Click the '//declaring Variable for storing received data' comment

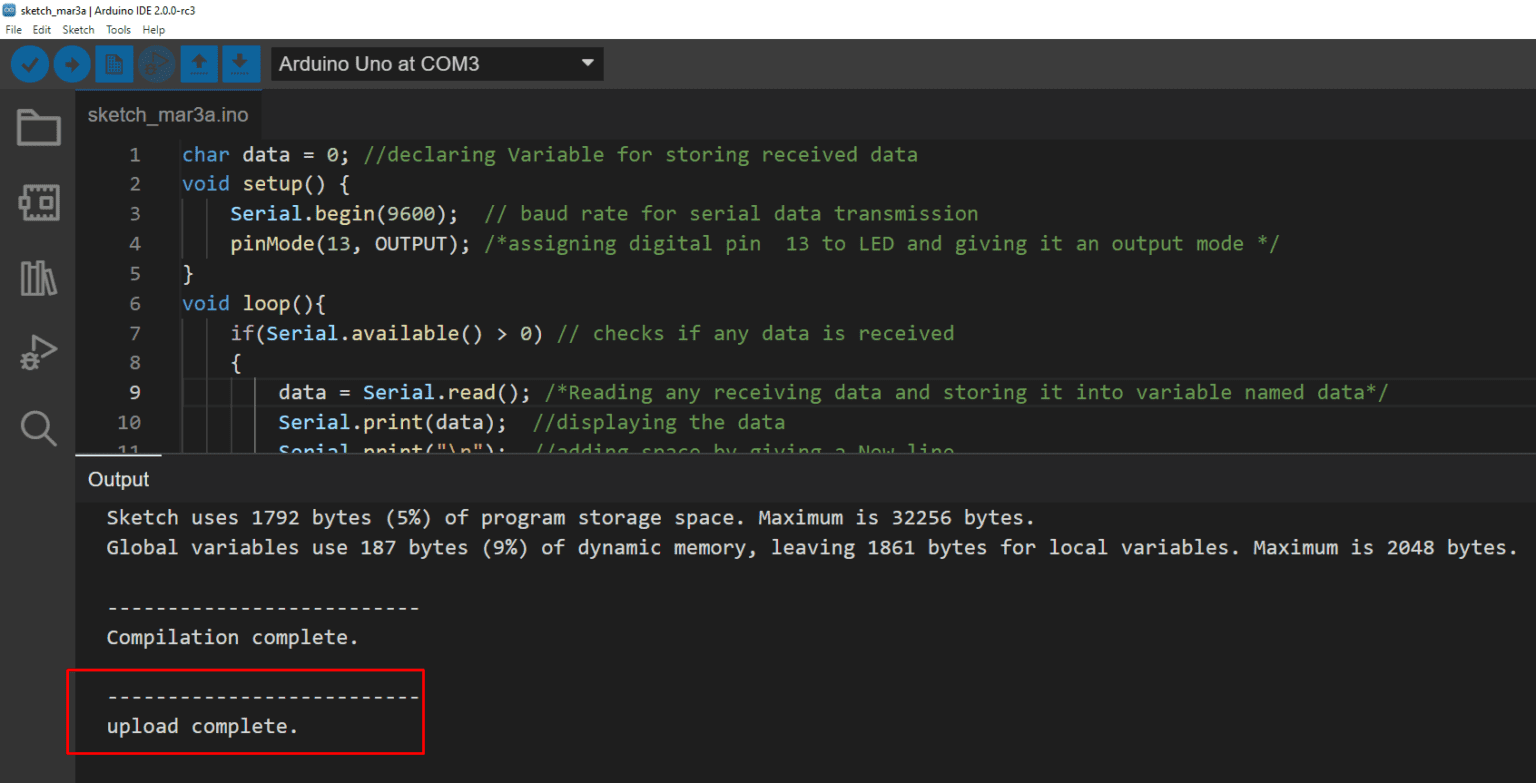(x=641, y=155)
